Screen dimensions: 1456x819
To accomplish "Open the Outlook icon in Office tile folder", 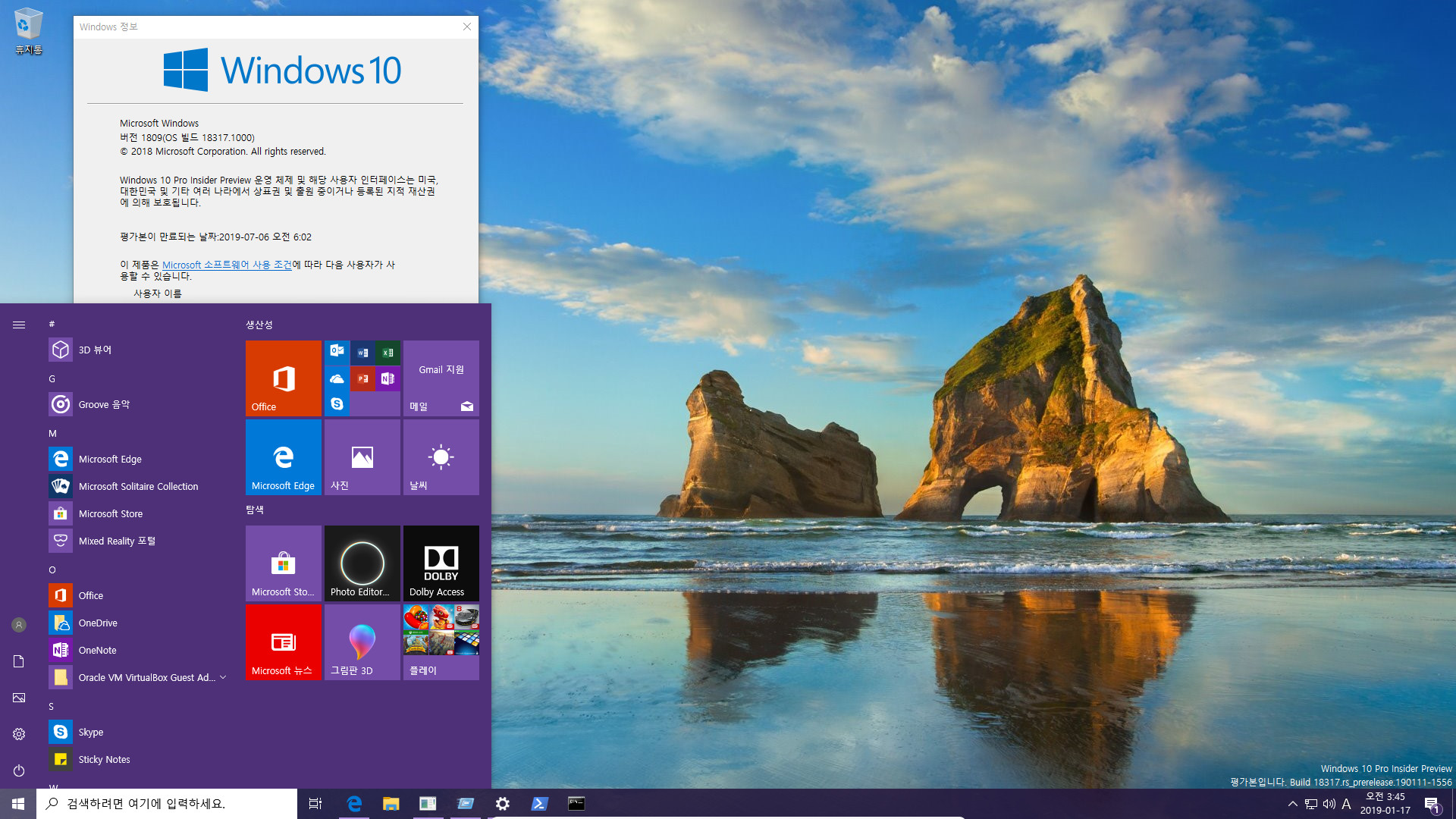I will click(x=337, y=351).
